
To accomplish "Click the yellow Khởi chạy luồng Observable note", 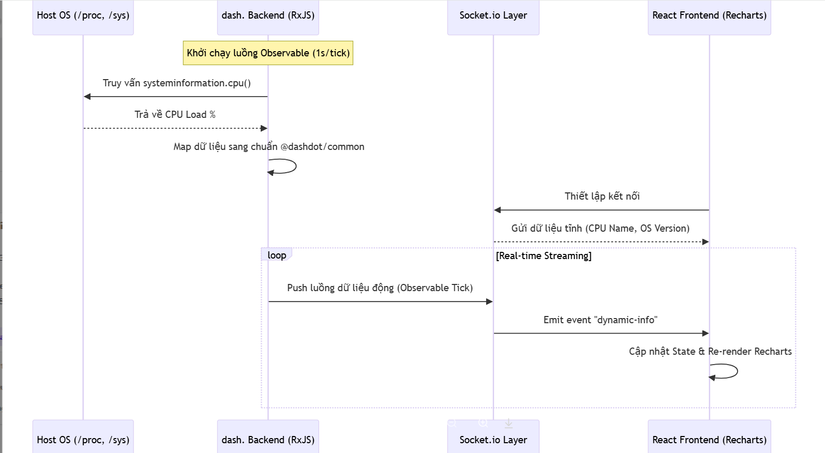I will point(267,53).
